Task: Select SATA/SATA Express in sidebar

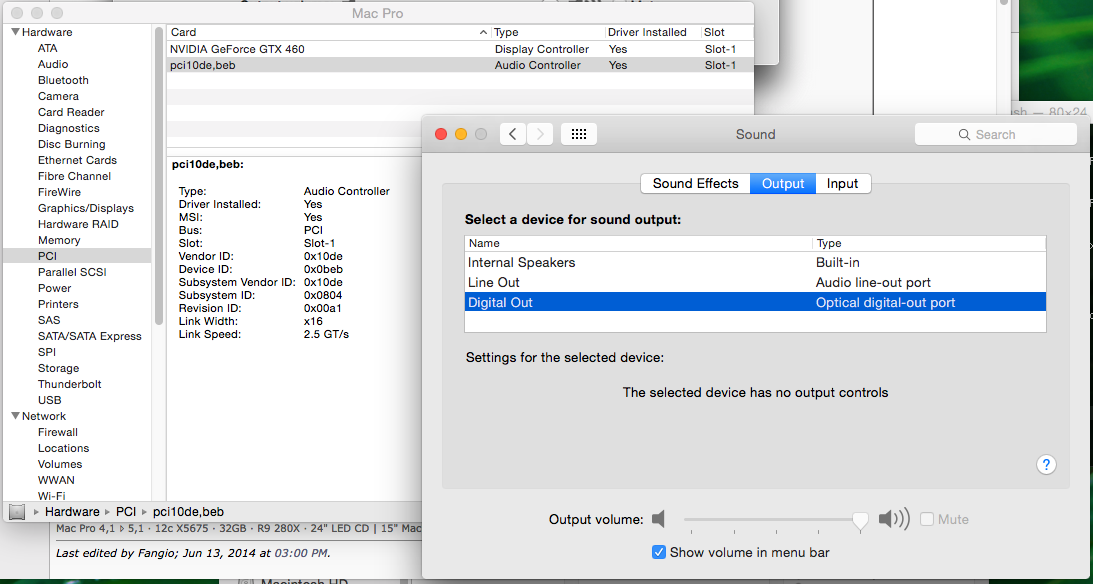Action: click(90, 337)
